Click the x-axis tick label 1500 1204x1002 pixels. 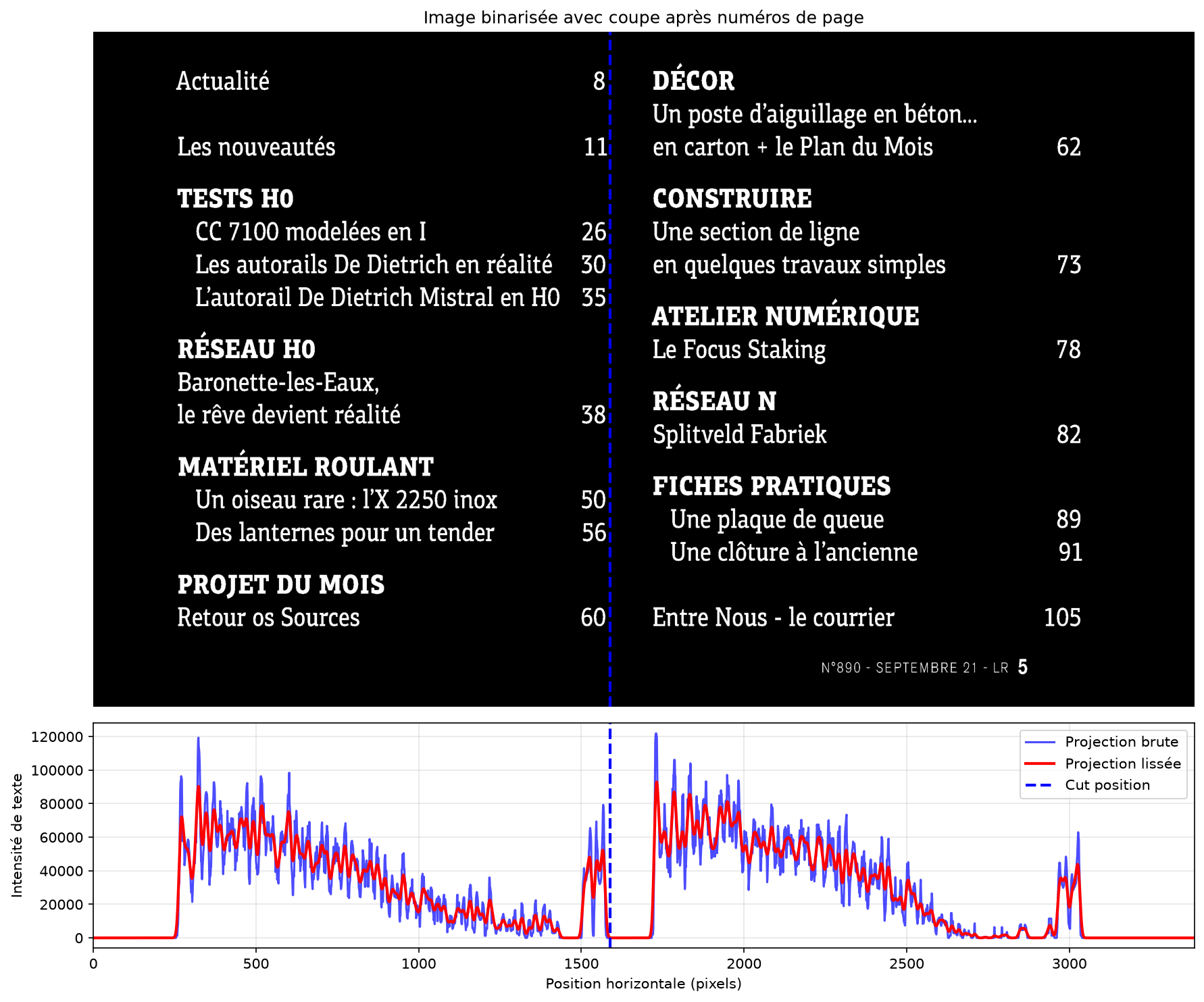[581, 963]
